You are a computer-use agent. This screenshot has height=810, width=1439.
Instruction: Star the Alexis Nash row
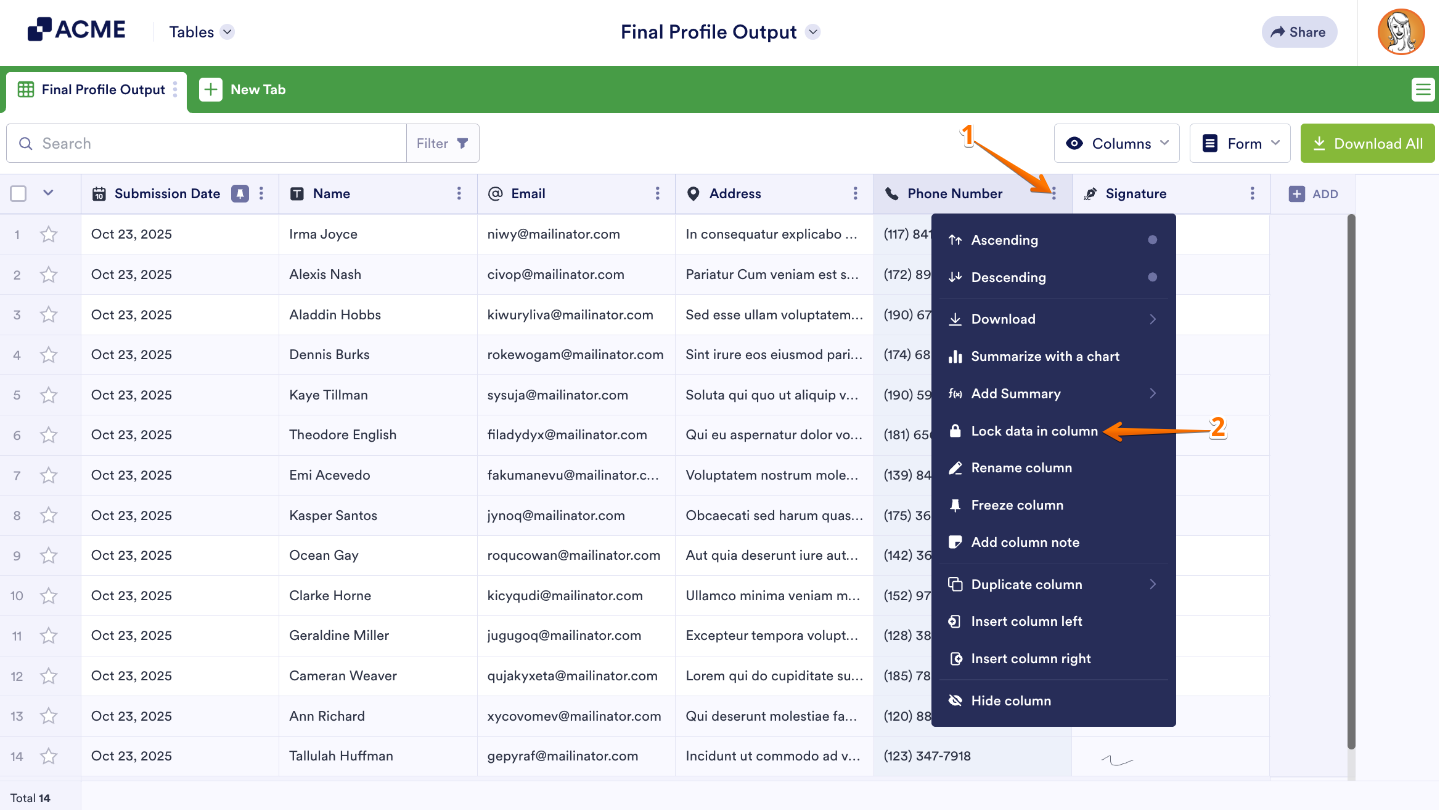[48, 274]
